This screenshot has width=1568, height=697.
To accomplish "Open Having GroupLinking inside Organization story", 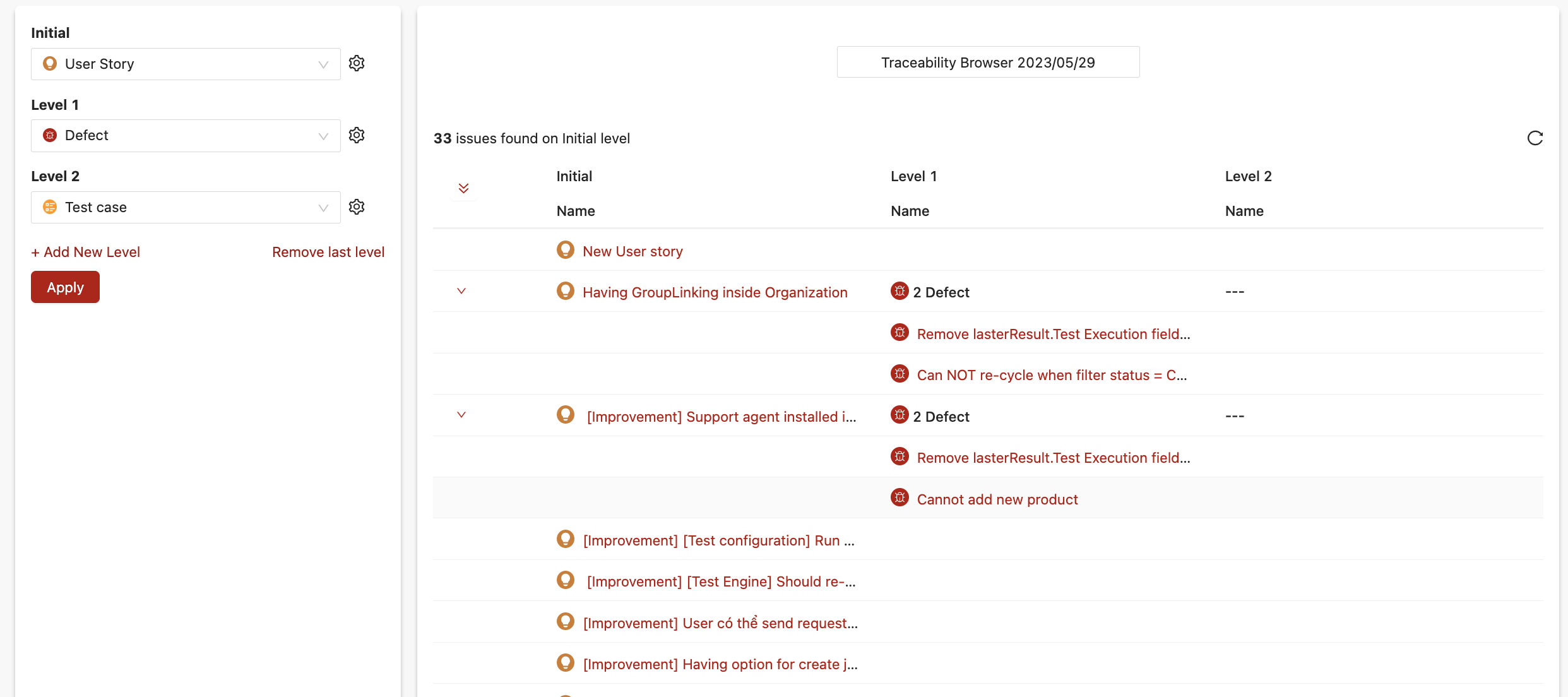I will (715, 292).
